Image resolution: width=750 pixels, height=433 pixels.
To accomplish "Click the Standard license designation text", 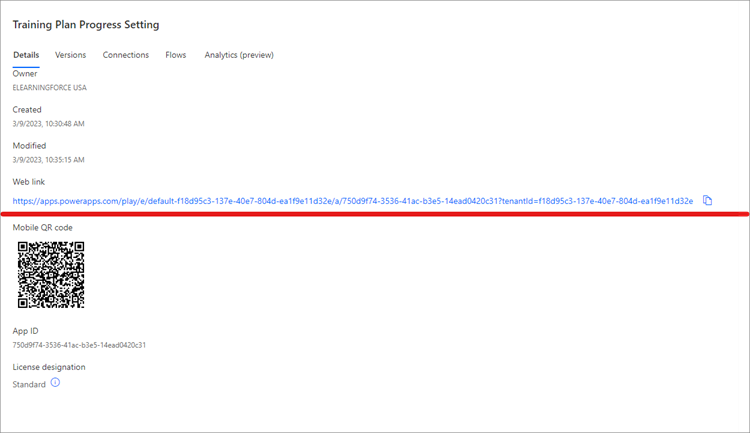I will point(29,384).
